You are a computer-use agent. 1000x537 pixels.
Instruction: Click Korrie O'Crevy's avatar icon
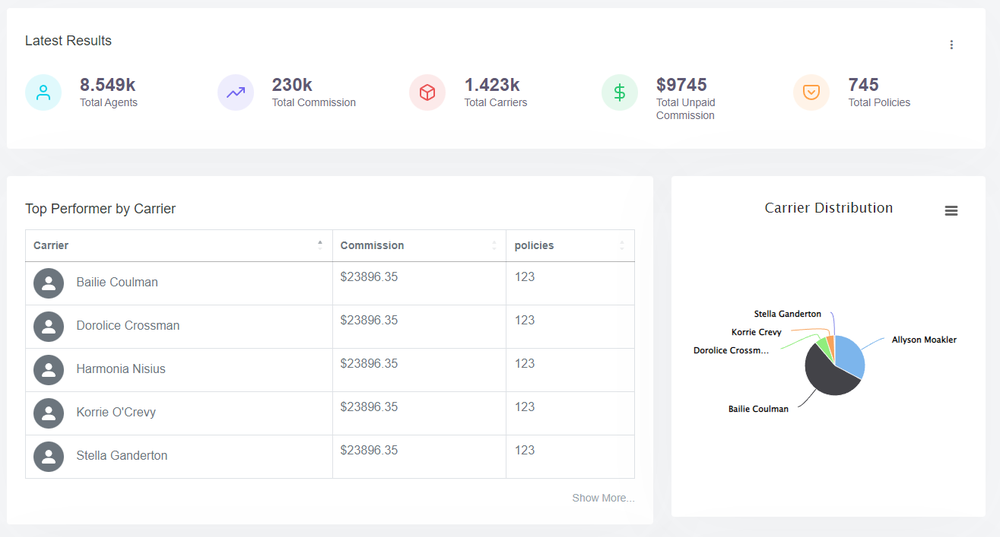48,413
